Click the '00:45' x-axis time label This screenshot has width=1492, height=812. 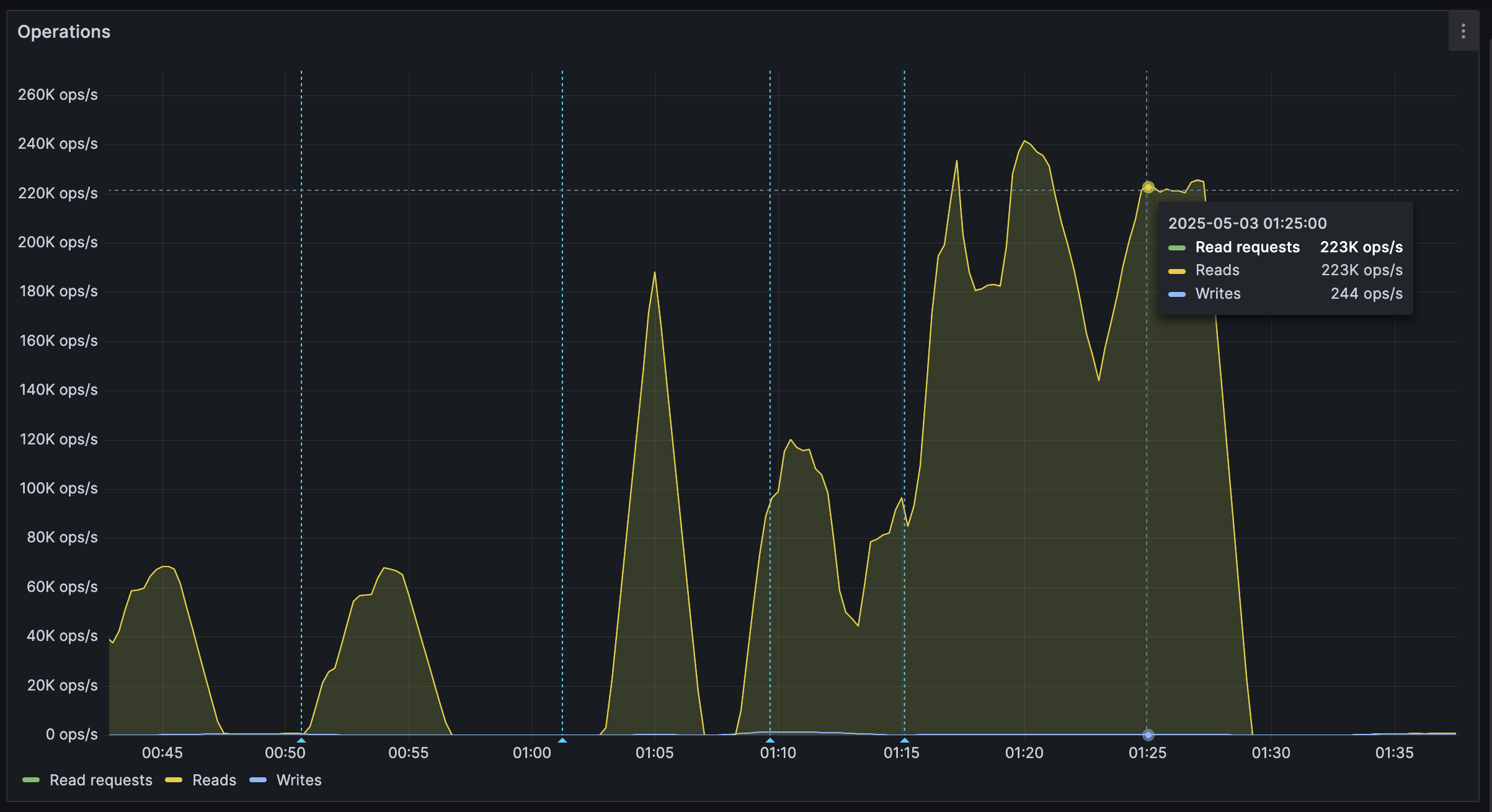(162, 753)
